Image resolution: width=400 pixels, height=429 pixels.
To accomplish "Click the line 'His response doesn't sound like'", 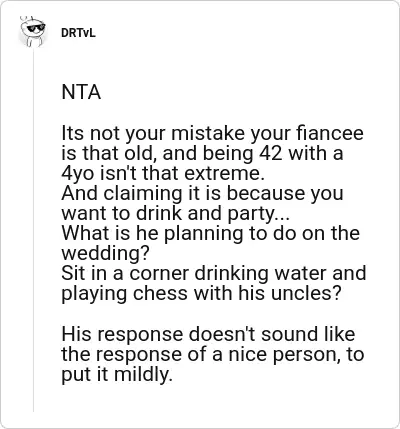I will pyautogui.click(x=208, y=334).
